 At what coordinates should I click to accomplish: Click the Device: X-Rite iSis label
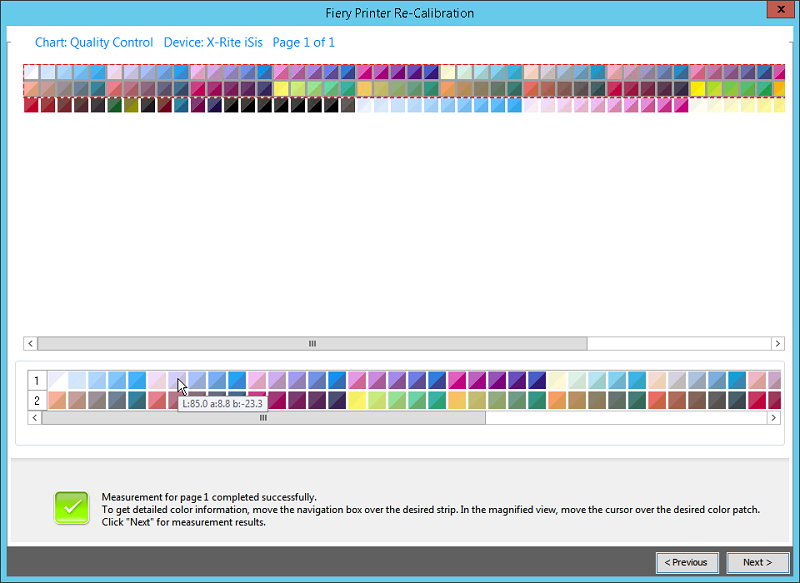[213, 42]
